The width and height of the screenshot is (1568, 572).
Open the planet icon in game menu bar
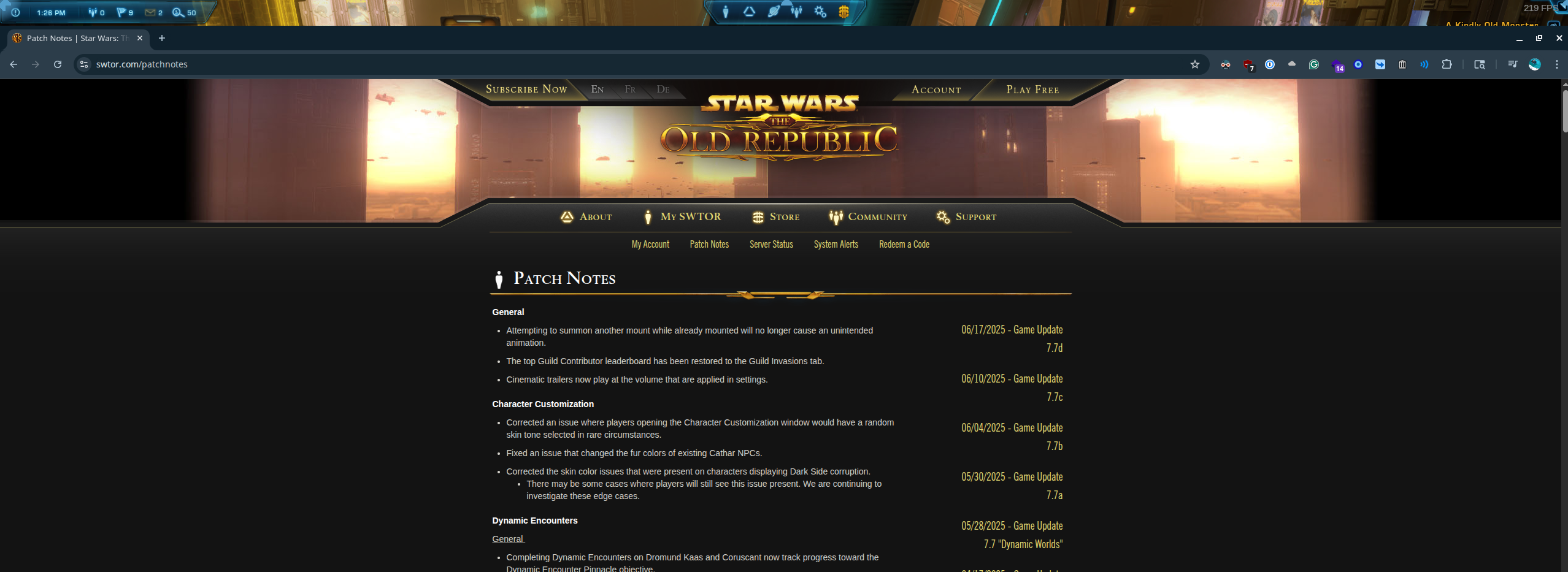(x=774, y=12)
